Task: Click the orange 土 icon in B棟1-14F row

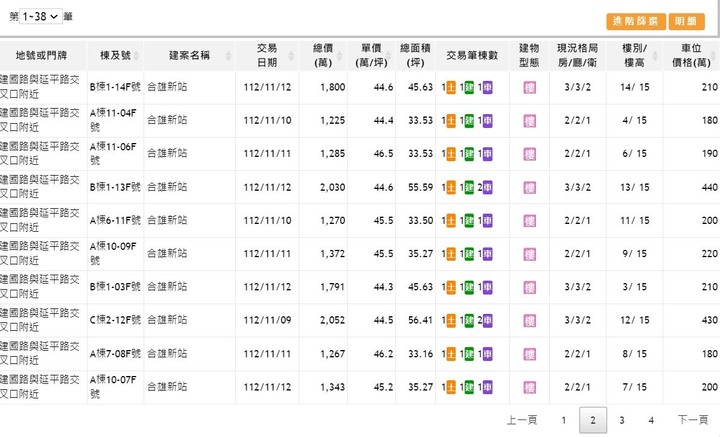Action: point(450,87)
